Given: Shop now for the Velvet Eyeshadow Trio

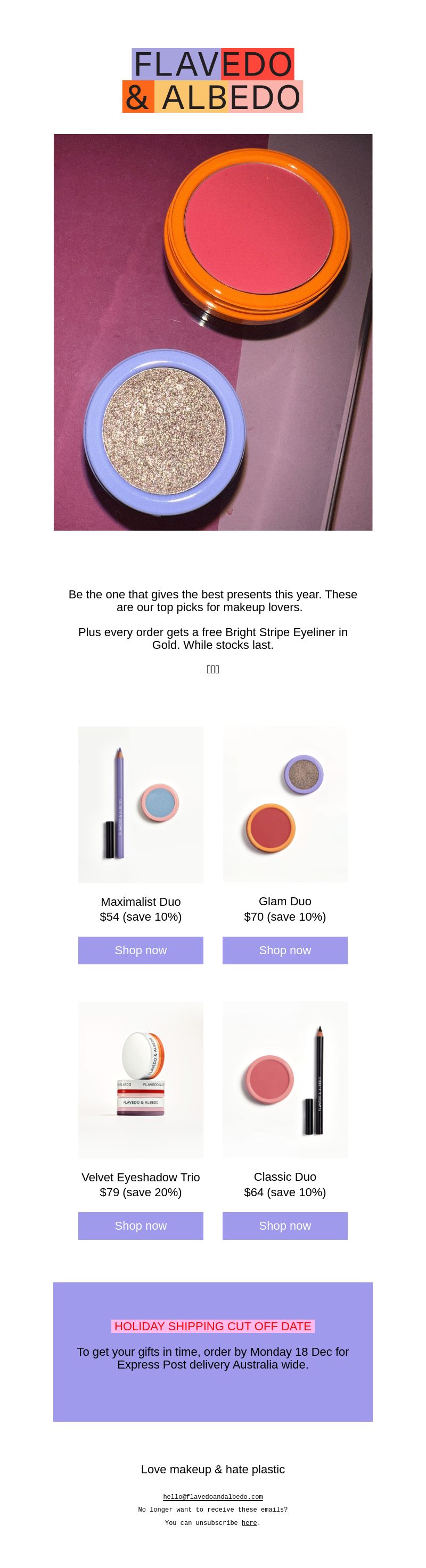Looking at the screenshot, I should 141,1226.
